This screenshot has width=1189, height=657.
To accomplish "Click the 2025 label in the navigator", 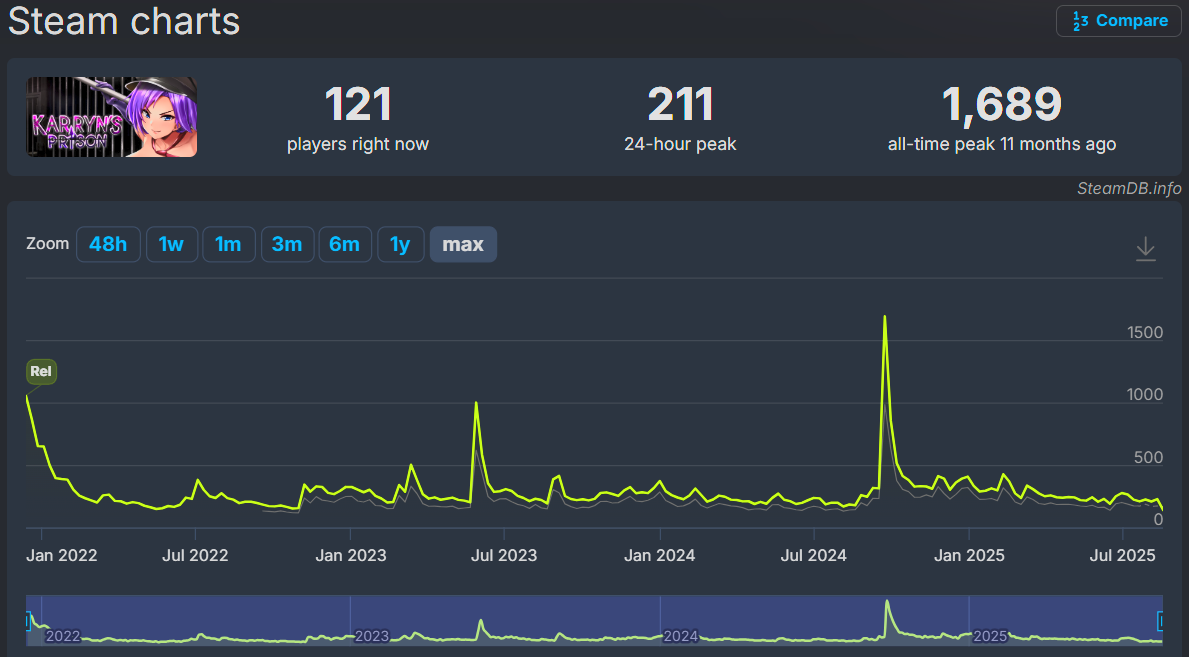I will [990, 636].
